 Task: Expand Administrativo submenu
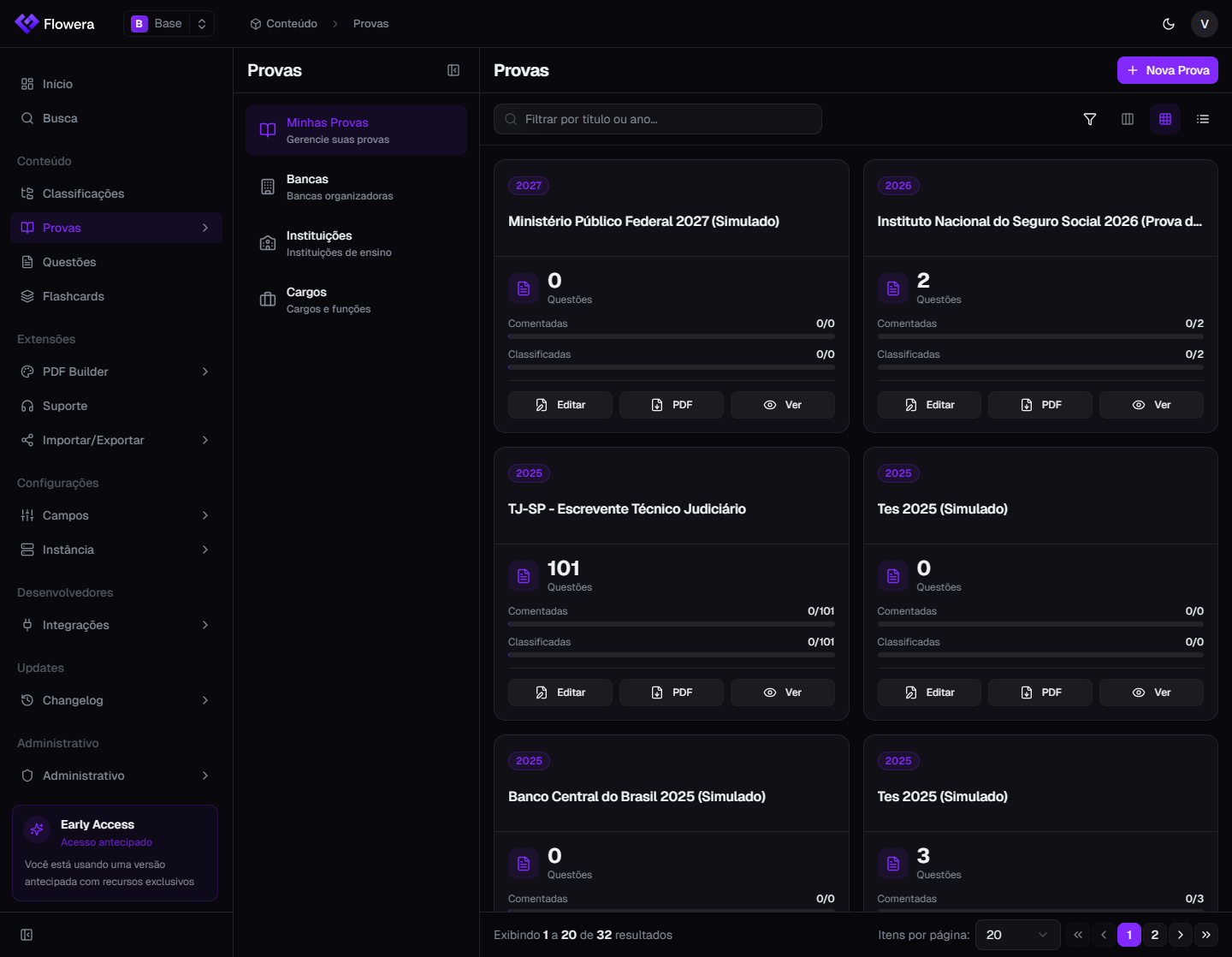116,776
